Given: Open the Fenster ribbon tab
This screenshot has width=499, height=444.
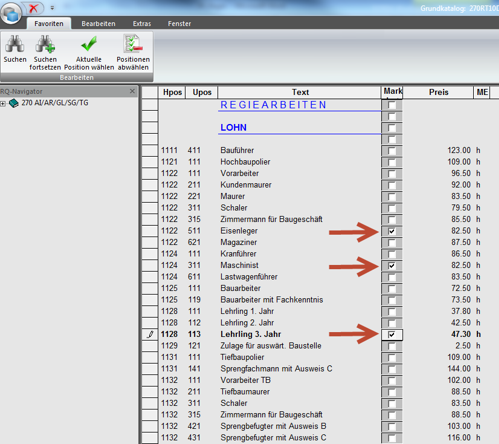Looking at the screenshot, I should coord(179,24).
